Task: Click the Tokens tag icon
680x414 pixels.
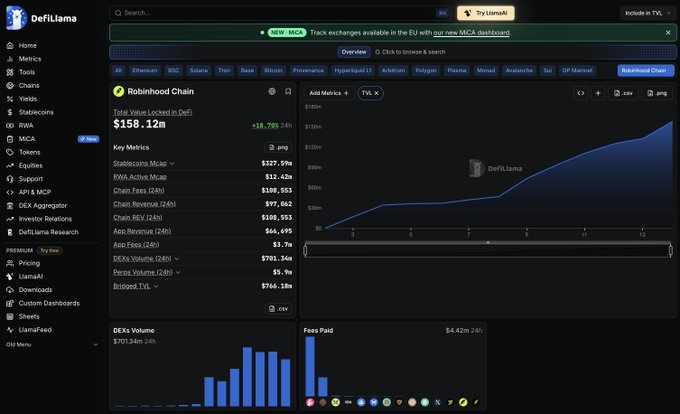Action: [x=10, y=152]
